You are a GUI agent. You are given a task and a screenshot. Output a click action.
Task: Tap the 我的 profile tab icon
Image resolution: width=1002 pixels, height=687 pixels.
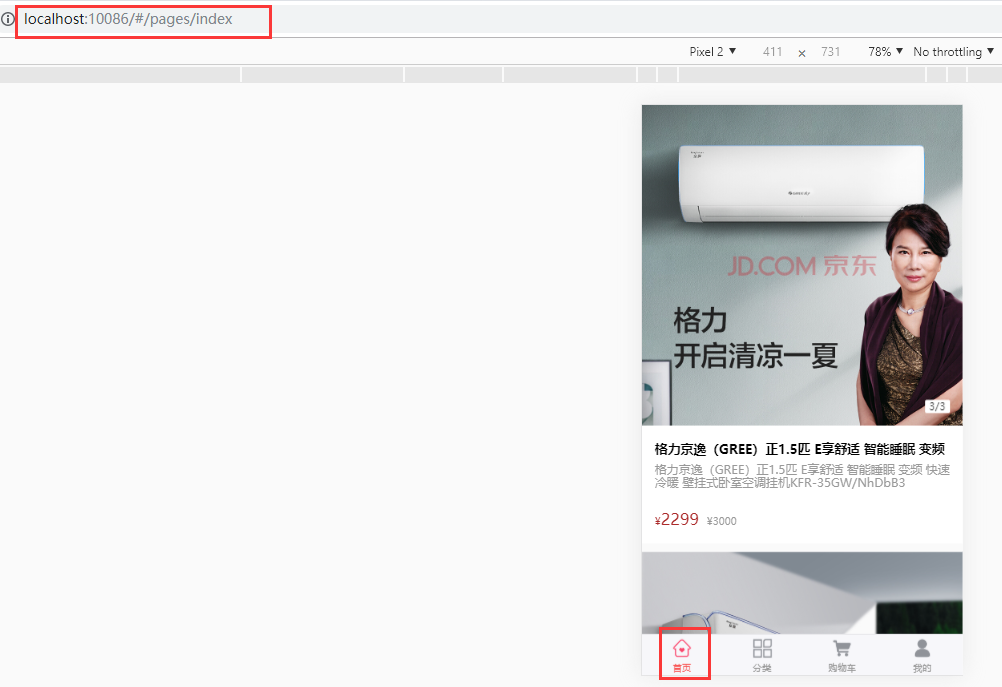point(922,649)
